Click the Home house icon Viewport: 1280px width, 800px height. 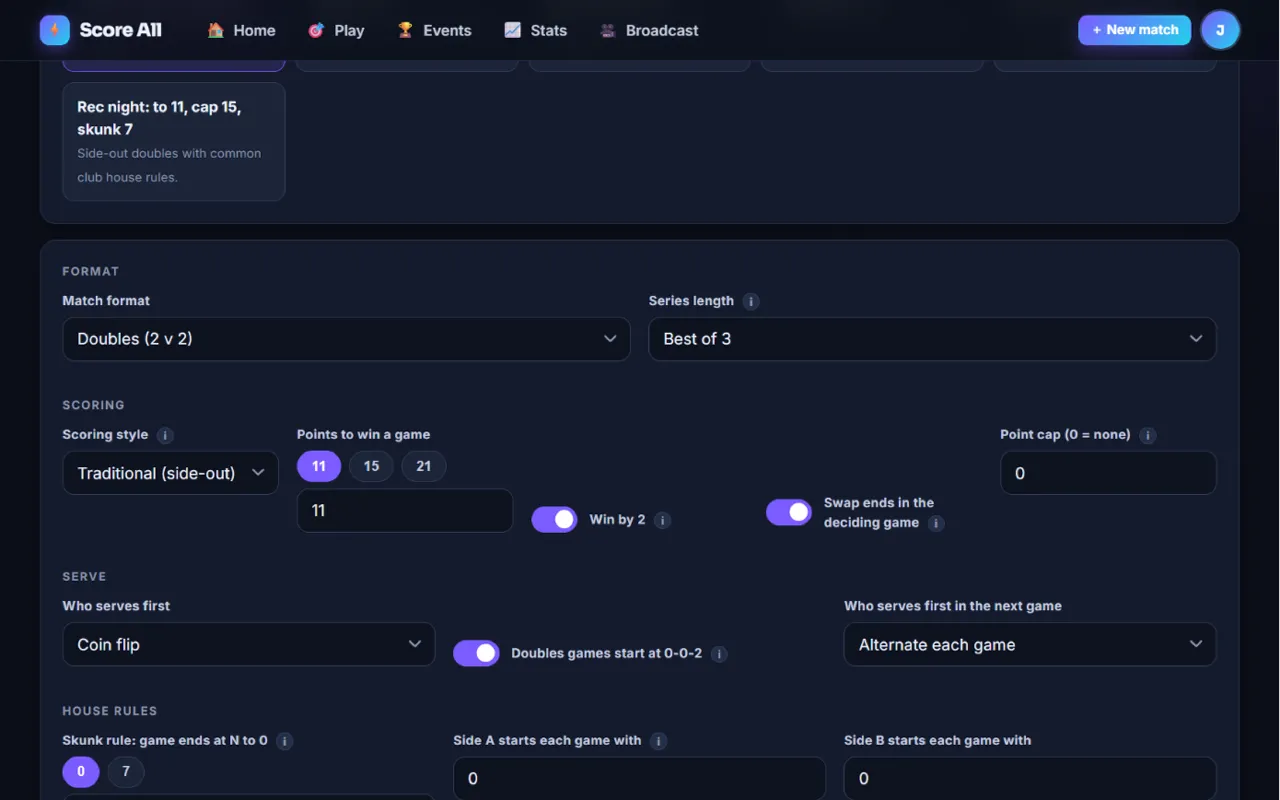pyautogui.click(x=215, y=30)
